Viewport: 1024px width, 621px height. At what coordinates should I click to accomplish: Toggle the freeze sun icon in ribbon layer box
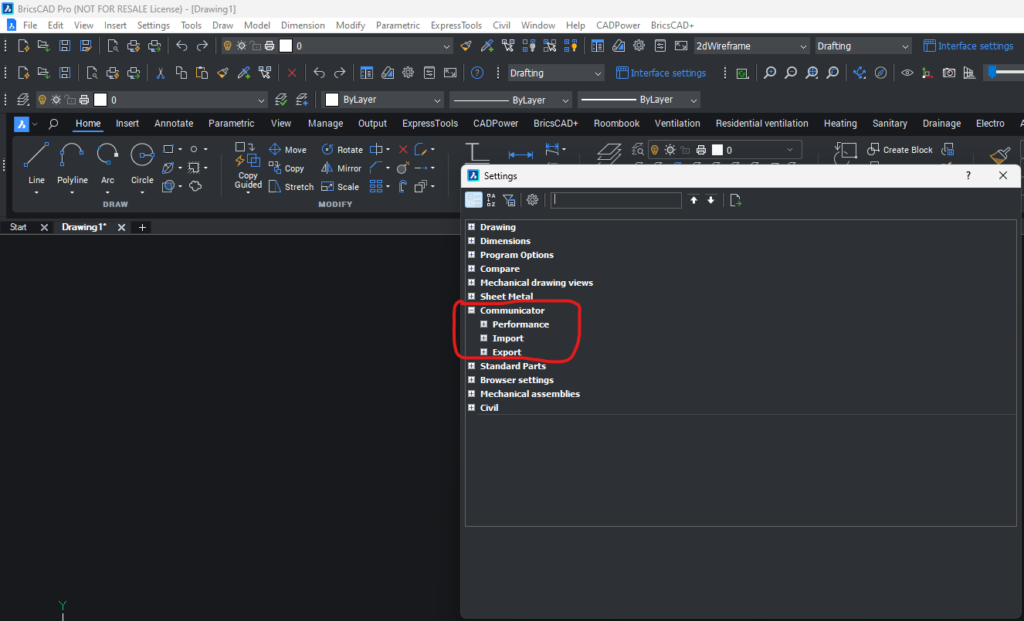669,150
